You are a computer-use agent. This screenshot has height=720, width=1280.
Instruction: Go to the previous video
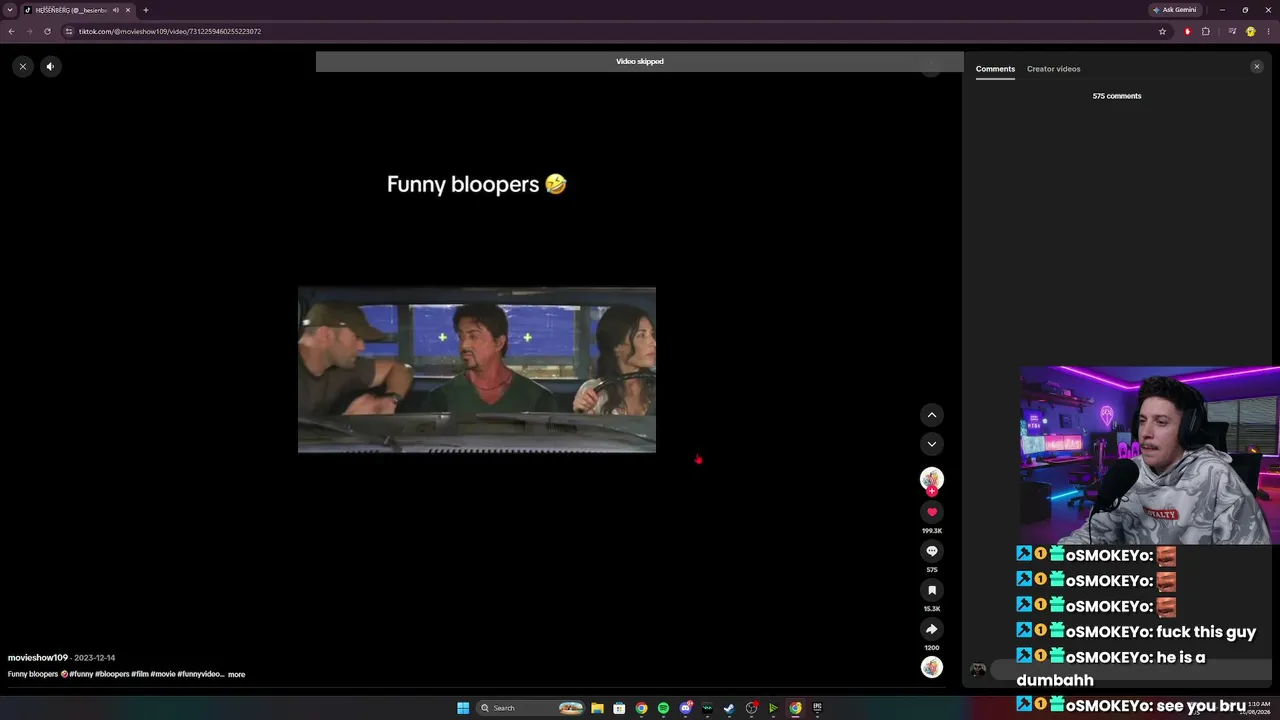coord(932,415)
